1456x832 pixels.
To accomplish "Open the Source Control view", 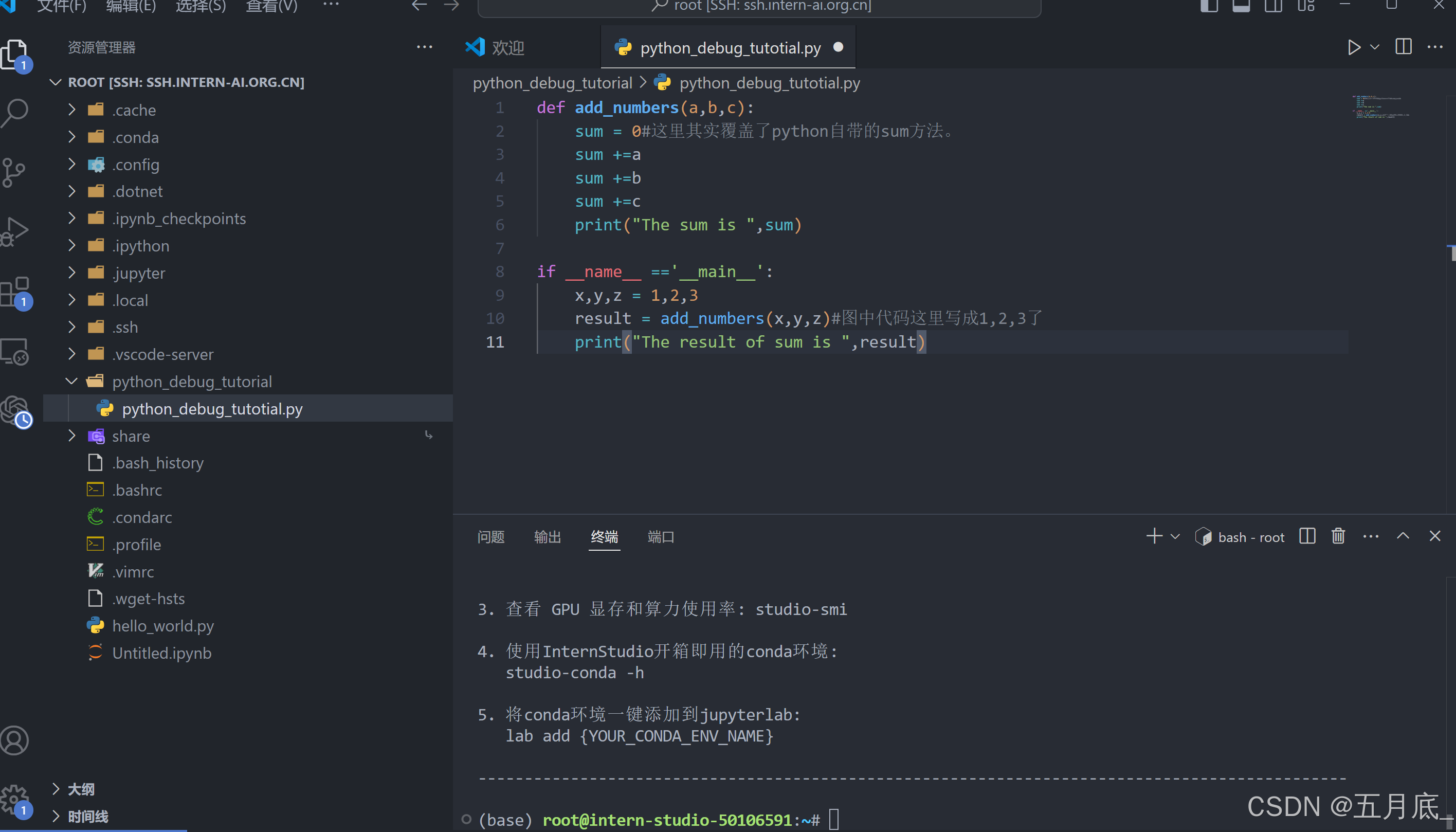I will click(x=14, y=172).
